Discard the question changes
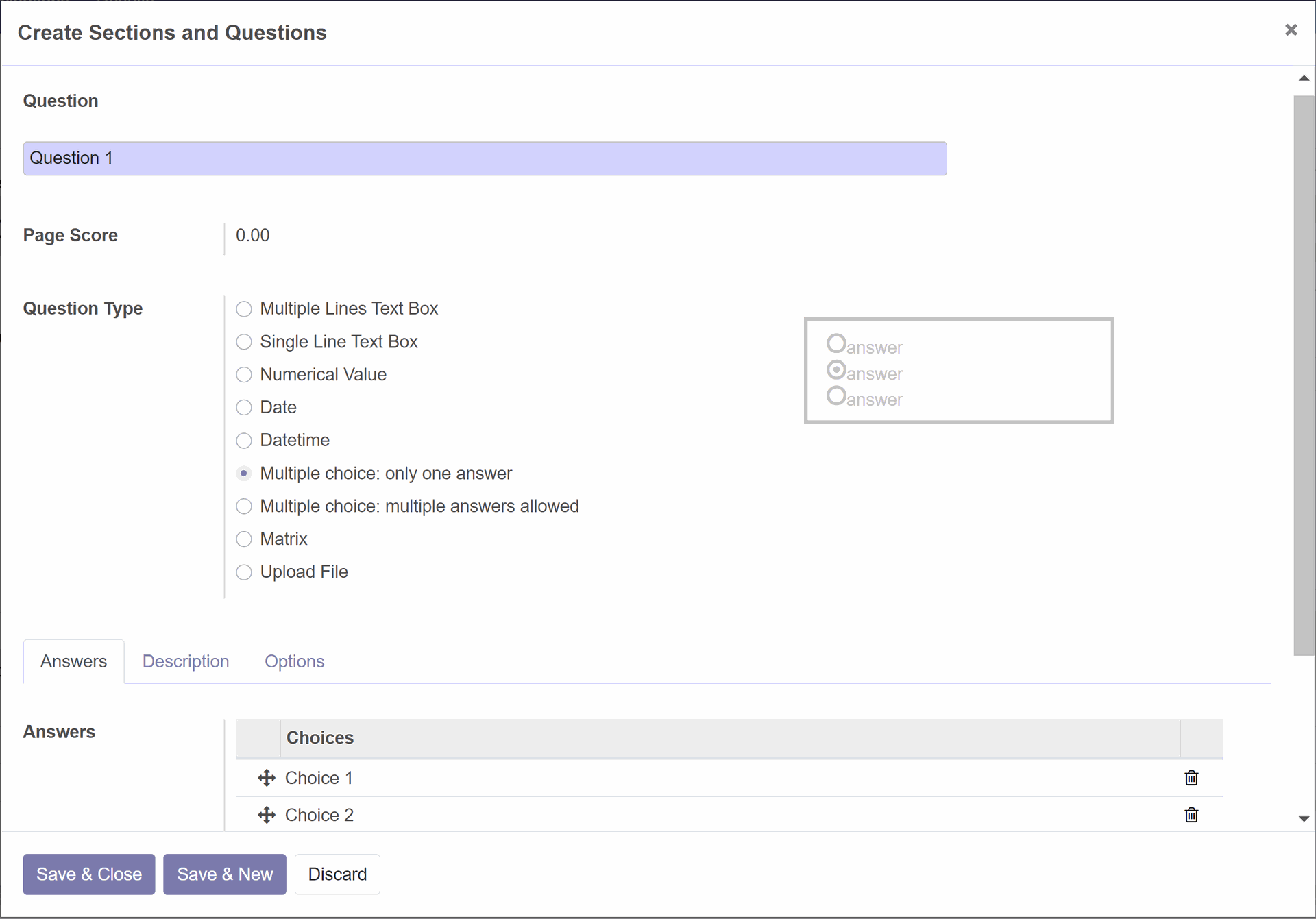This screenshot has height=919, width=1316. point(337,874)
